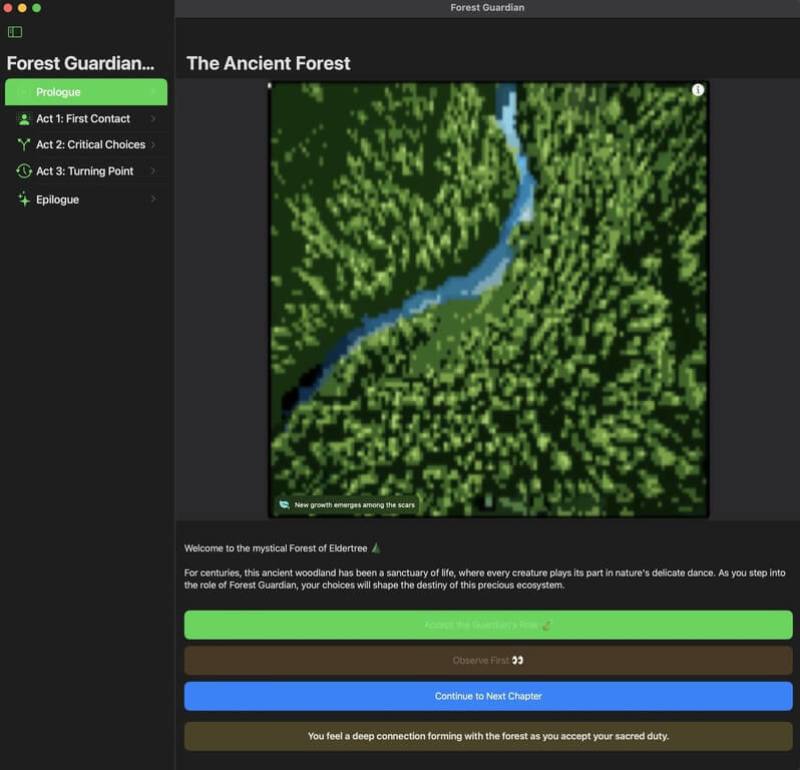Open Act 3: Turning Point chapter
This screenshot has width=800, height=770.
click(x=86, y=171)
